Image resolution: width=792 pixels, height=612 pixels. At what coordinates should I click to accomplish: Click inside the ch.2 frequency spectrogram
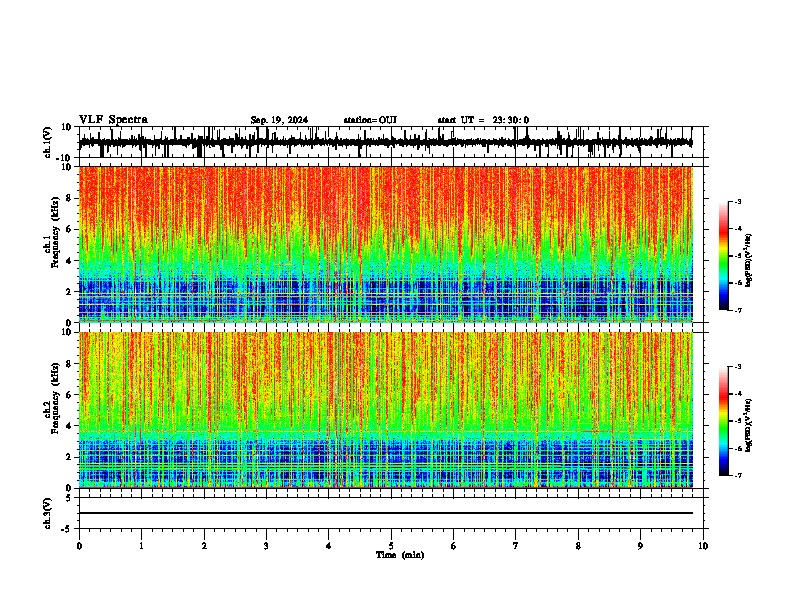point(385,410)
